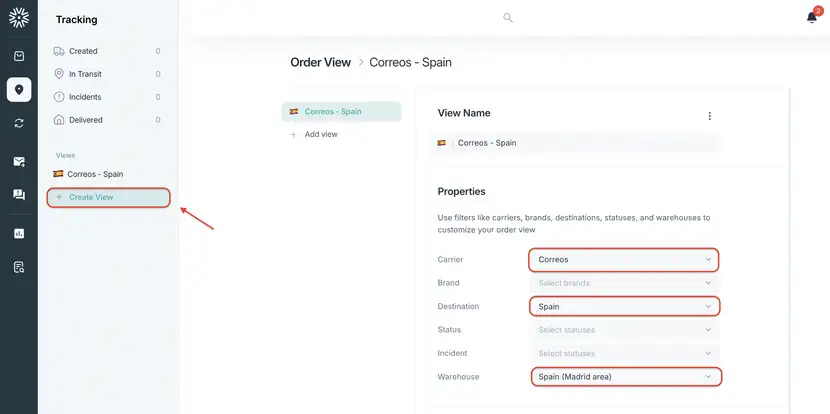The width and height of the screenshot is (830, 414).
Task: Open the Select brands dropdown
Action: (x=625, y=283)
